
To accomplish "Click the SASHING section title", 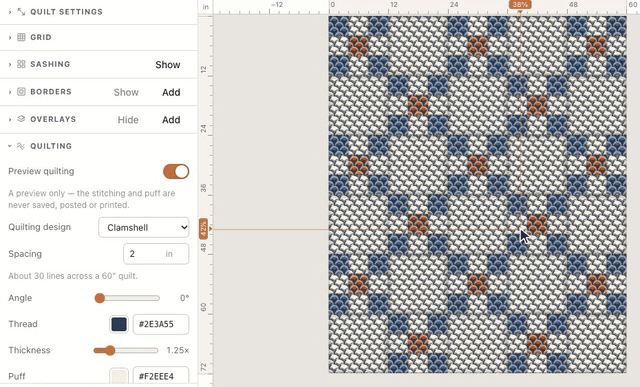I will click(x=50, y=64).
